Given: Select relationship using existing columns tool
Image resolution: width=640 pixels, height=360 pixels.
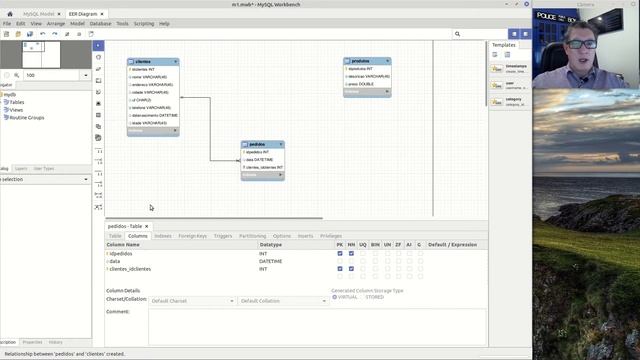Looking at the screenshot, I should 98,207.
